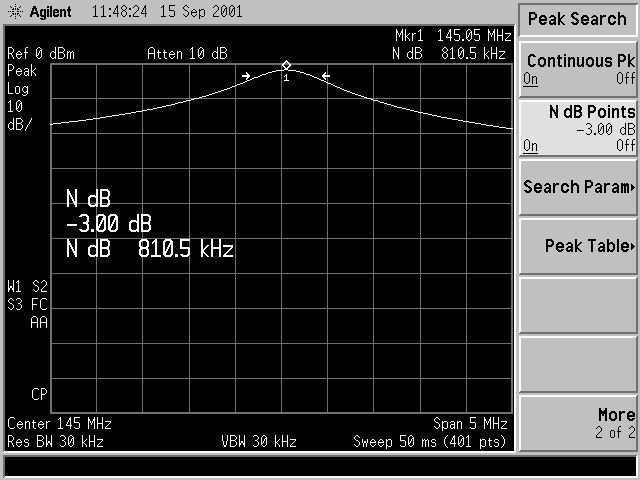
Task: Click the Log scale label
Action: point(18,89)
